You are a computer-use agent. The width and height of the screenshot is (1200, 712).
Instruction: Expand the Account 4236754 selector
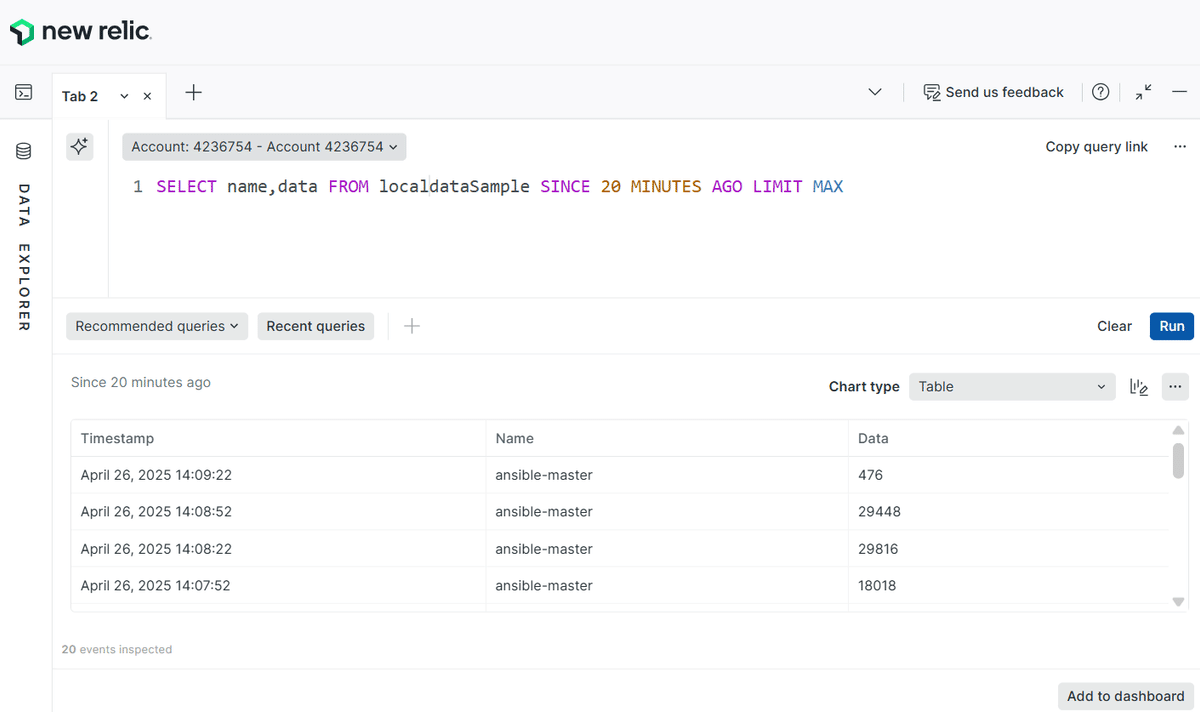tap(263, 146)
